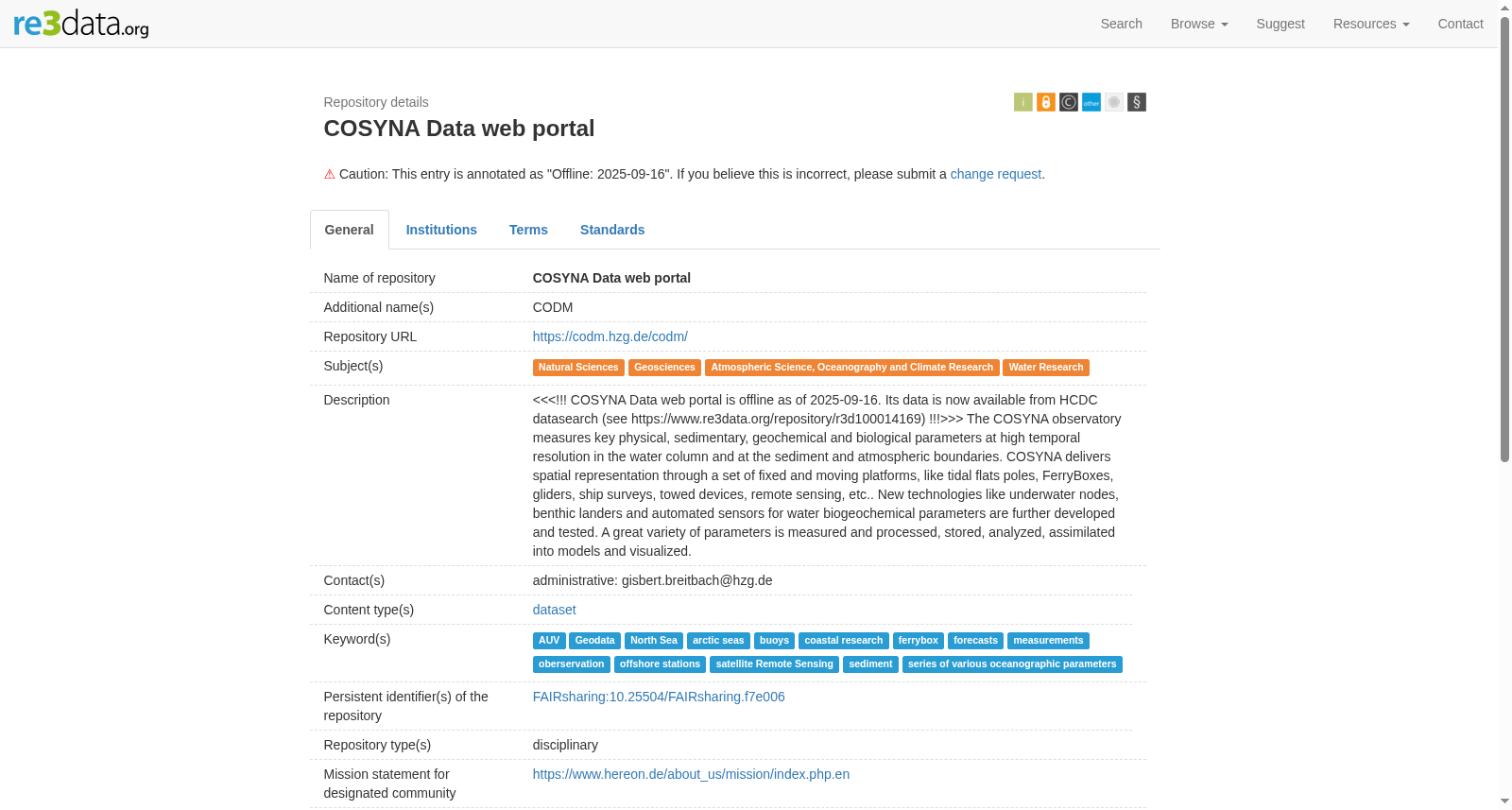1512x810 pixels.
Task: Click the 'COSYNA Data web portal' page heading
Action: [459, 129]
